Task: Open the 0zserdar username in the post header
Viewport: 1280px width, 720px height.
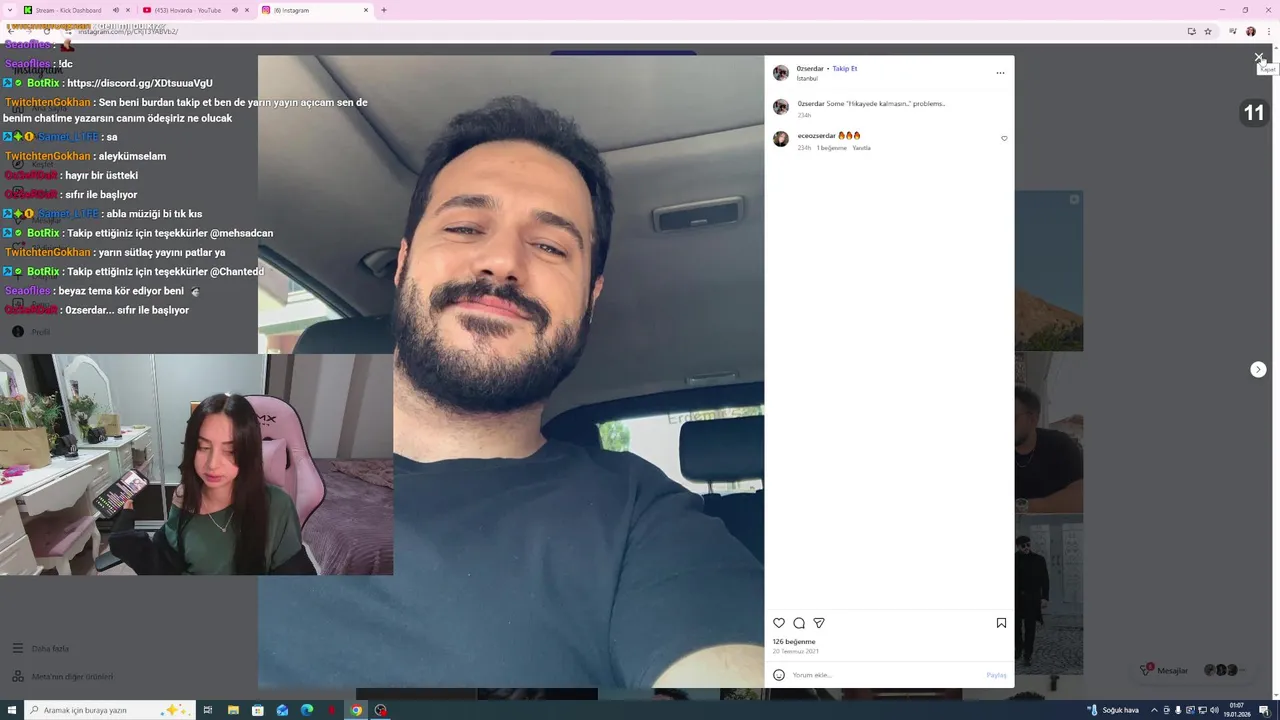Action: 810,69
